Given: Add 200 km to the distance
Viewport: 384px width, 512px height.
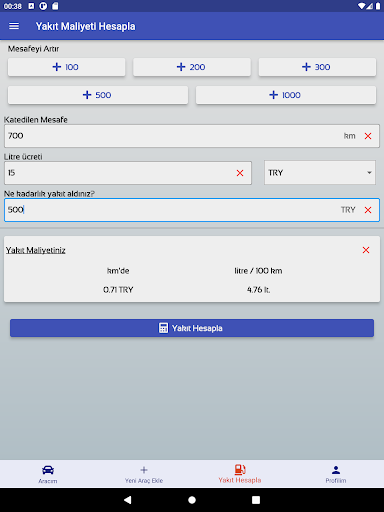Looking at the screenshot, I should (192, 67).
